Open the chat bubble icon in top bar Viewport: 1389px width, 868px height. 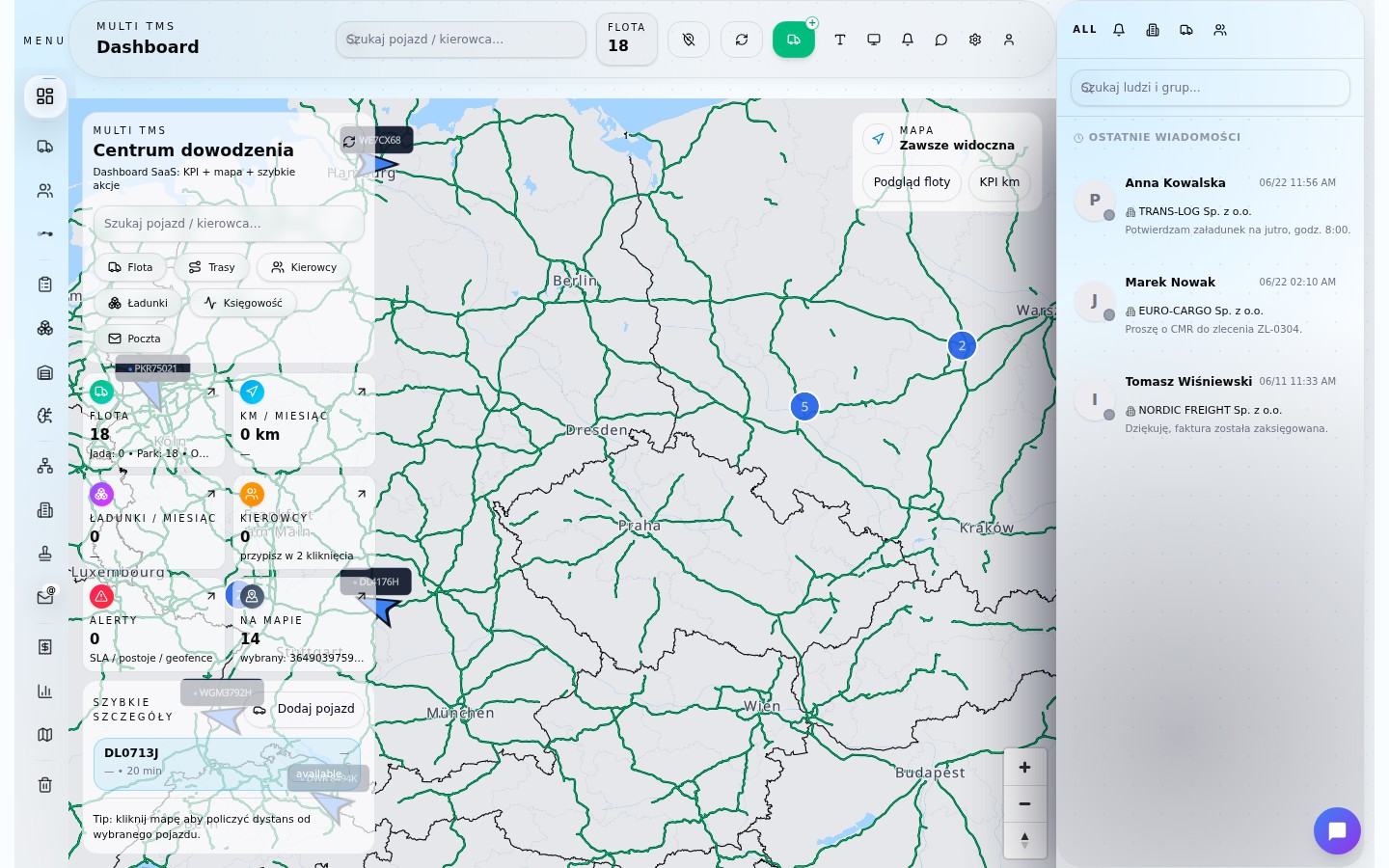click(x=941, y=40)
